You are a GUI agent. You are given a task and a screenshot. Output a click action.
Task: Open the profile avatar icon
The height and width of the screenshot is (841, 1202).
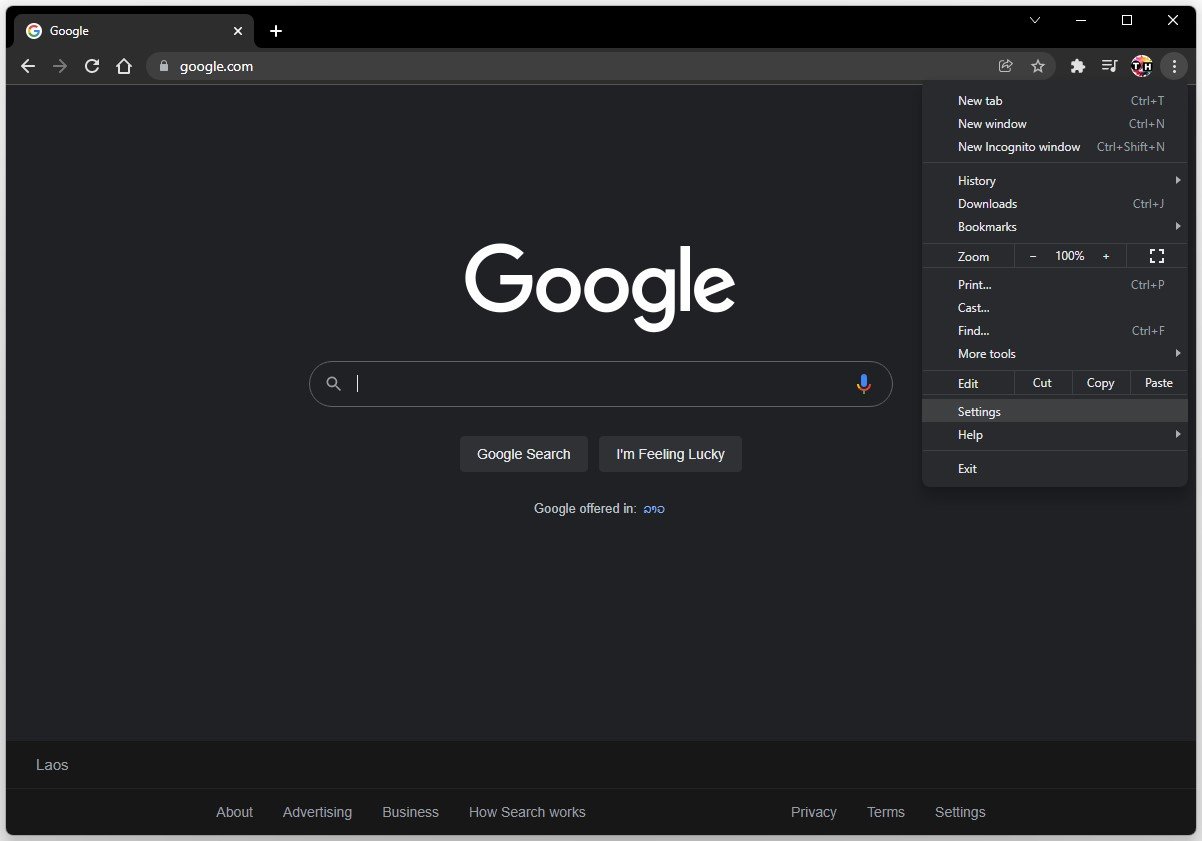(1141, 66)
